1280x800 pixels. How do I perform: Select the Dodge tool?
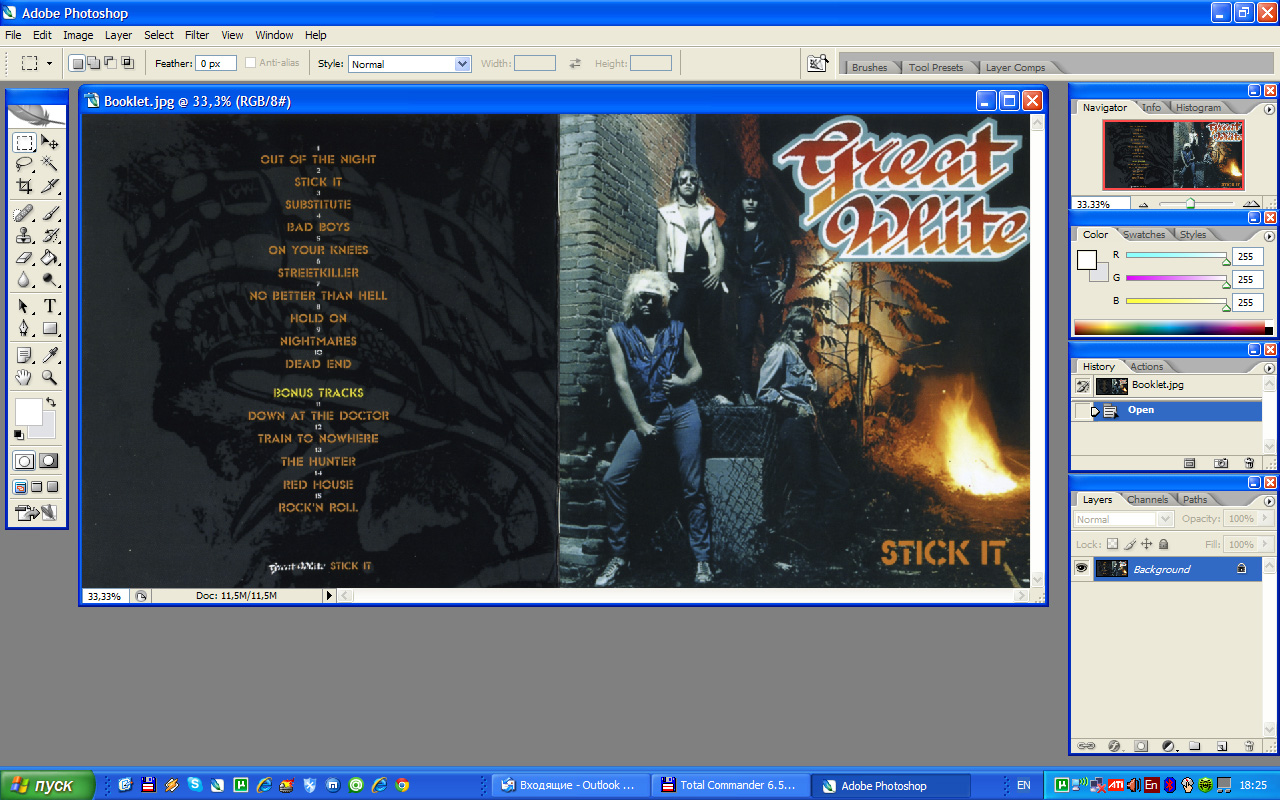pyautogui.click(x=49, y=280)
